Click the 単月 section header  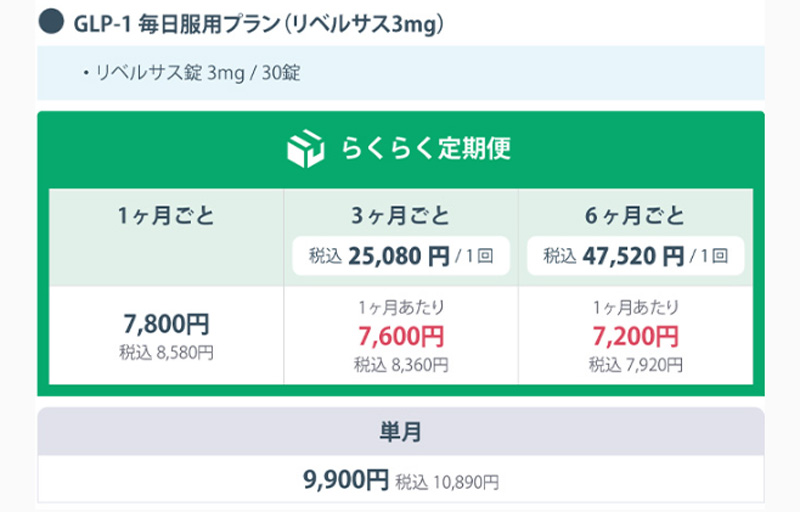pos(401,432)
